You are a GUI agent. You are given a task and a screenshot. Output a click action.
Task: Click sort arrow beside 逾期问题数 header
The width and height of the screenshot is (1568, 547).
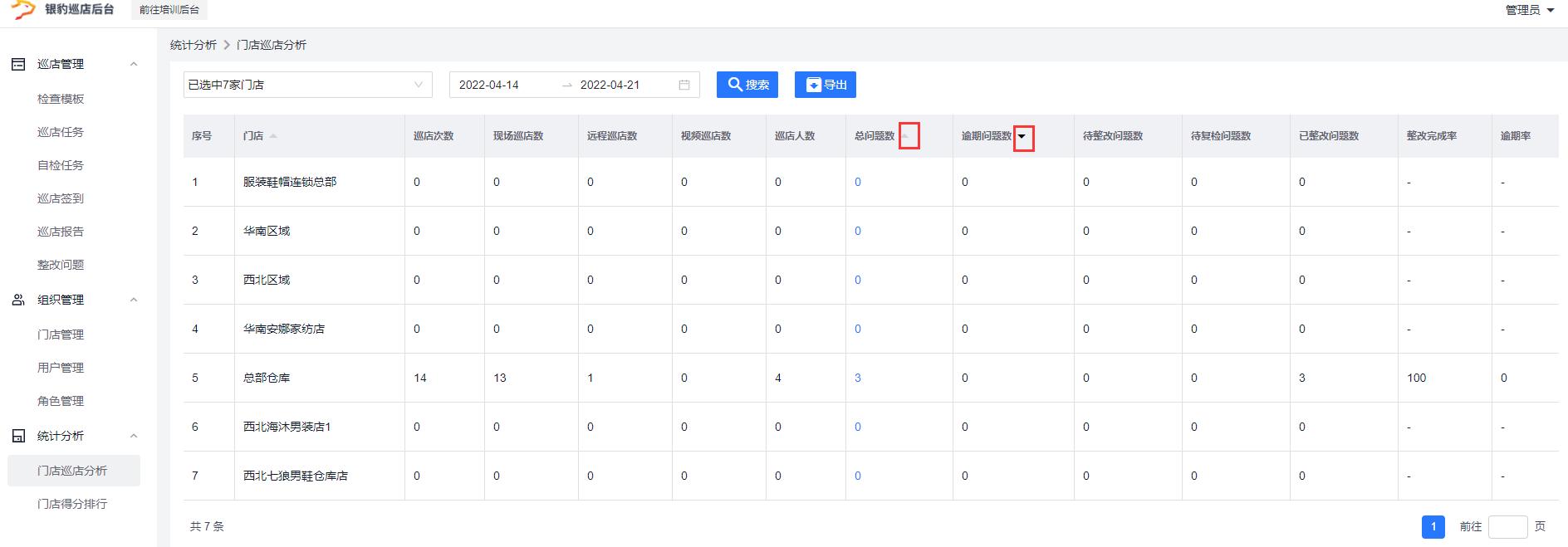(x=1022, y=137)
